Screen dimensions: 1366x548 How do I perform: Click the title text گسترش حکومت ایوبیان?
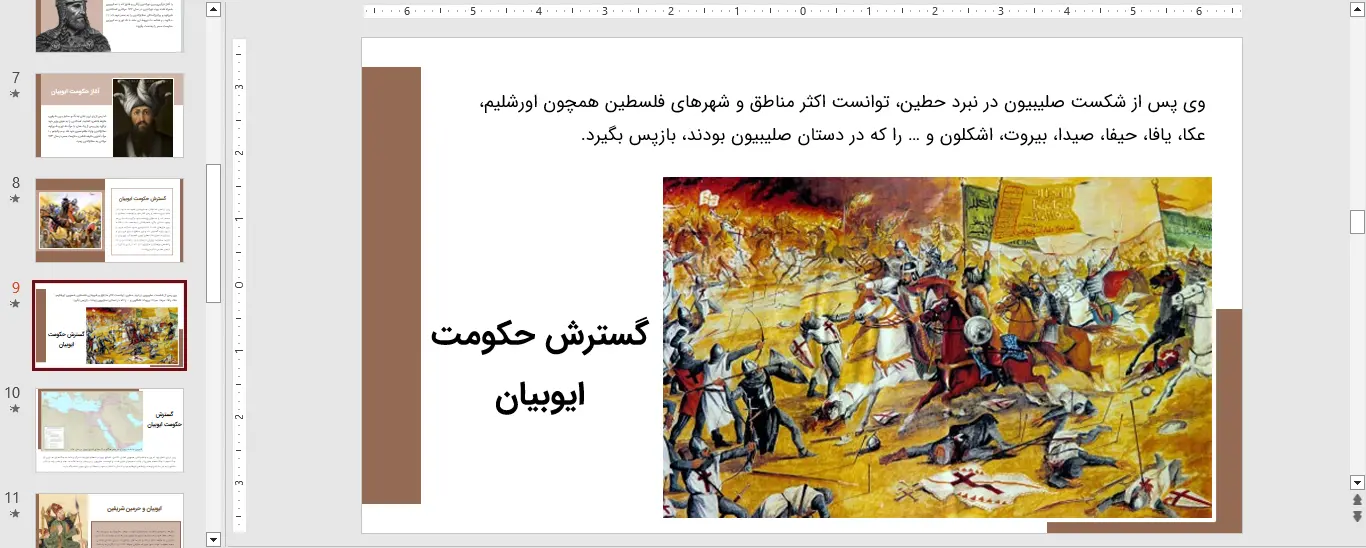click(x=540, y=365)
